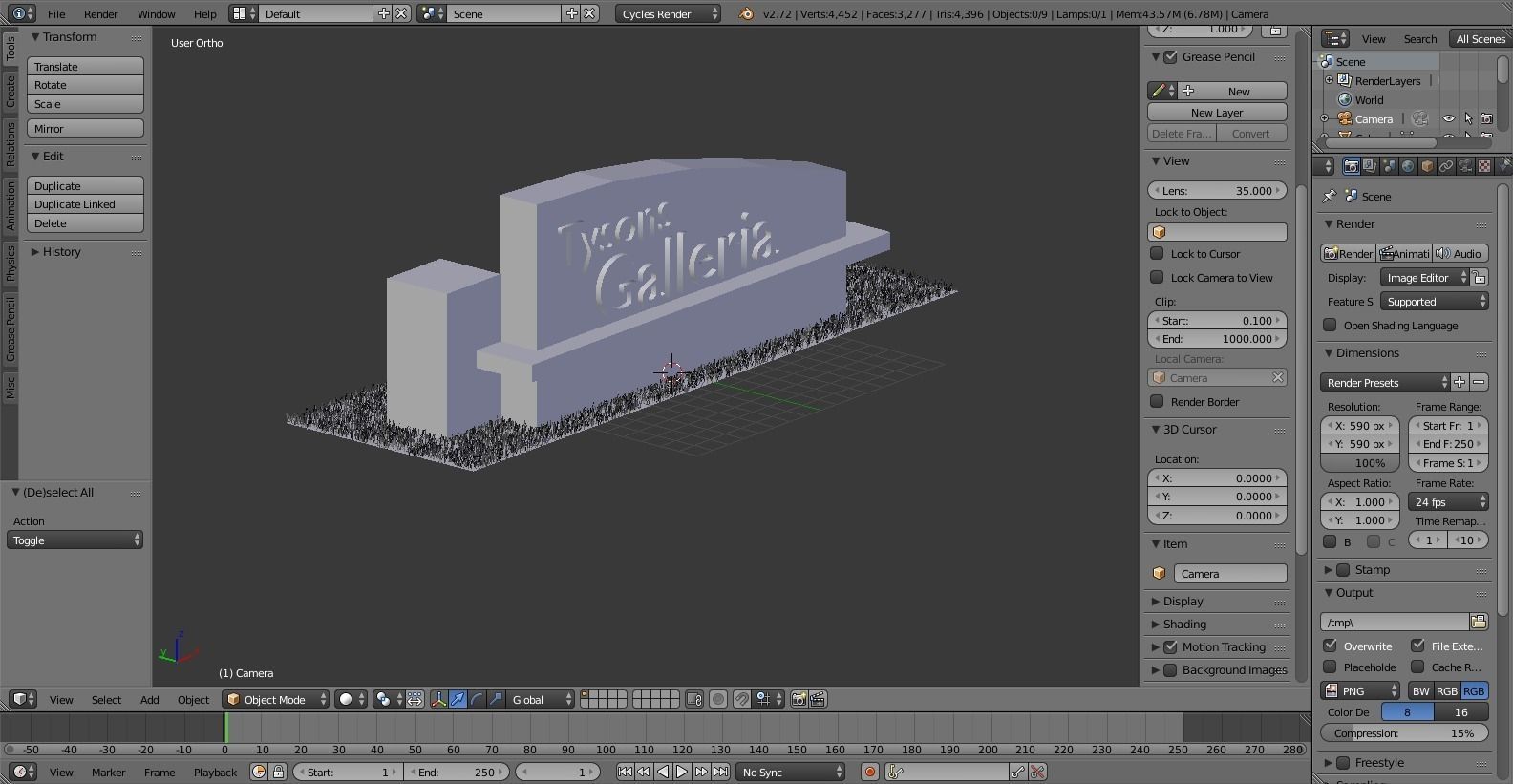Open the Object properties tab cube icon
The height and width of the screenshot is (784, 1513).
[x=1427, y=166]
